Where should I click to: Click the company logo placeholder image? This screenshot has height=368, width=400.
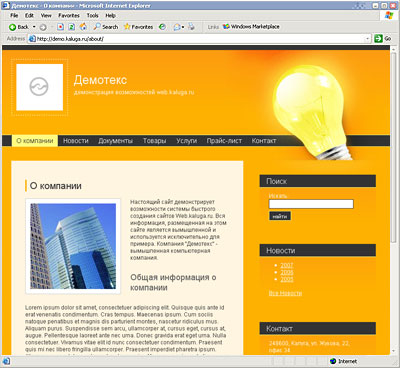click(x=40, y=87)
